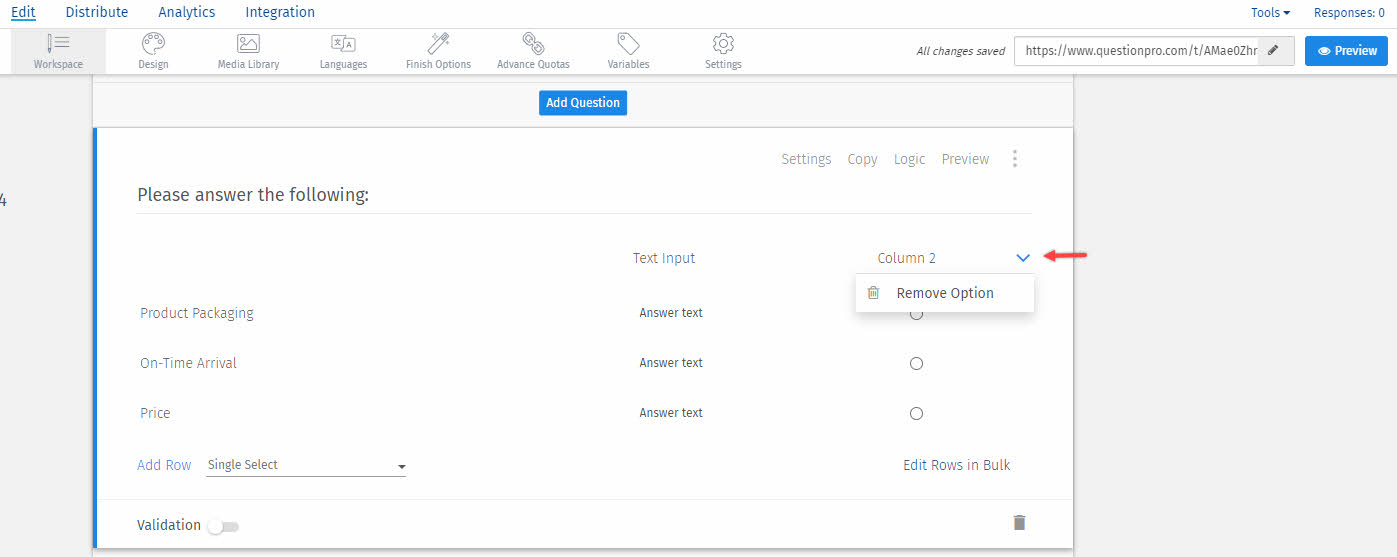1397x557 pixels.
Task: Expand the Column 2 chevron dropdown
Action: 1022,258
